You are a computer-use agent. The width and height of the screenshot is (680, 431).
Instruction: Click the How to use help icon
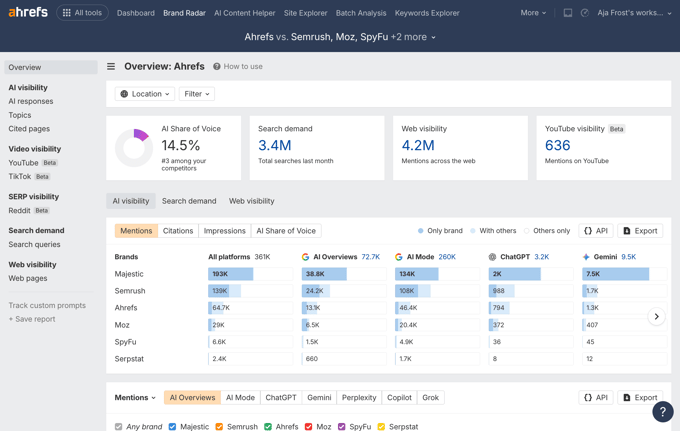point(216,66)
